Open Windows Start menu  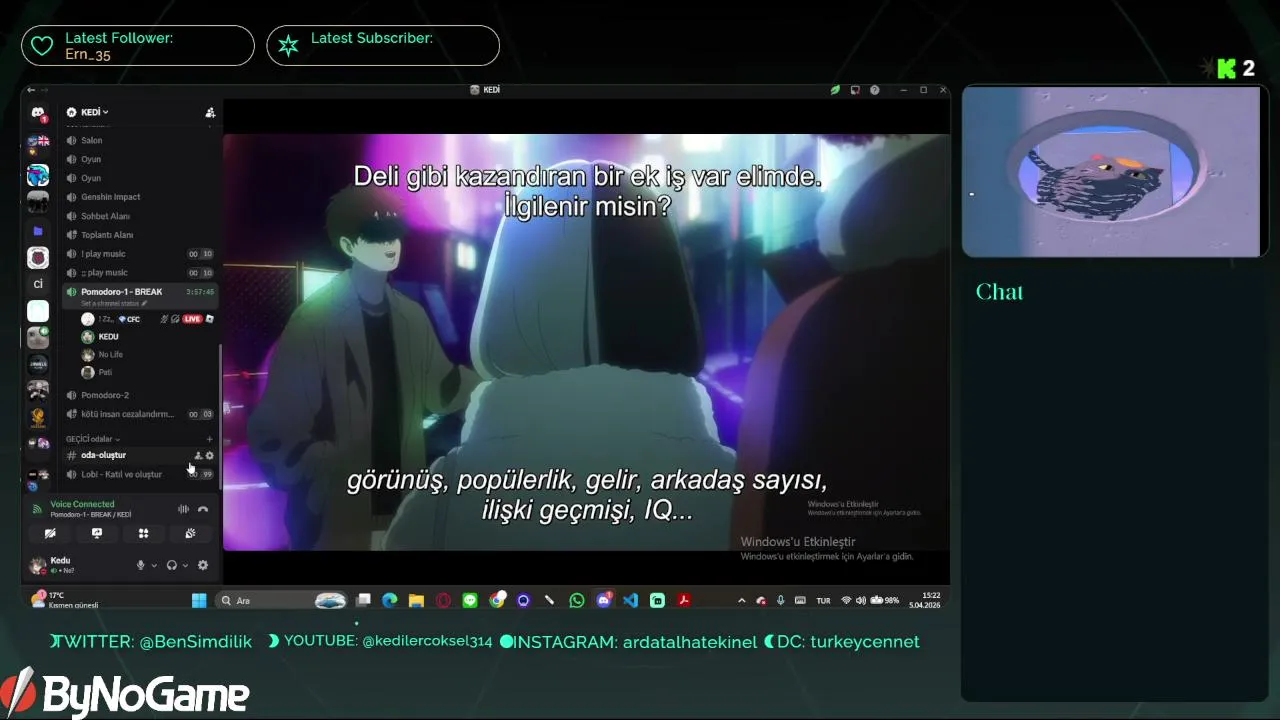pyautogui.click(x=199, y=600)
